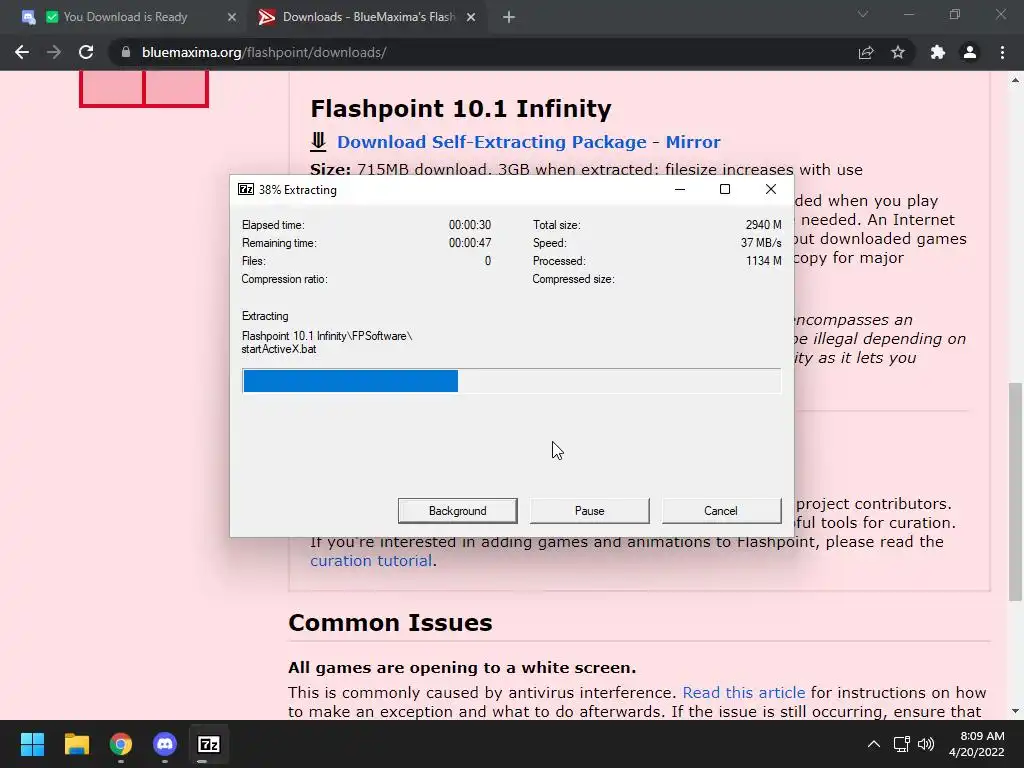The width and height of the screenshot is (1024, 768).
Task: Click the address bar URL
Action: [x=264, y=52]
